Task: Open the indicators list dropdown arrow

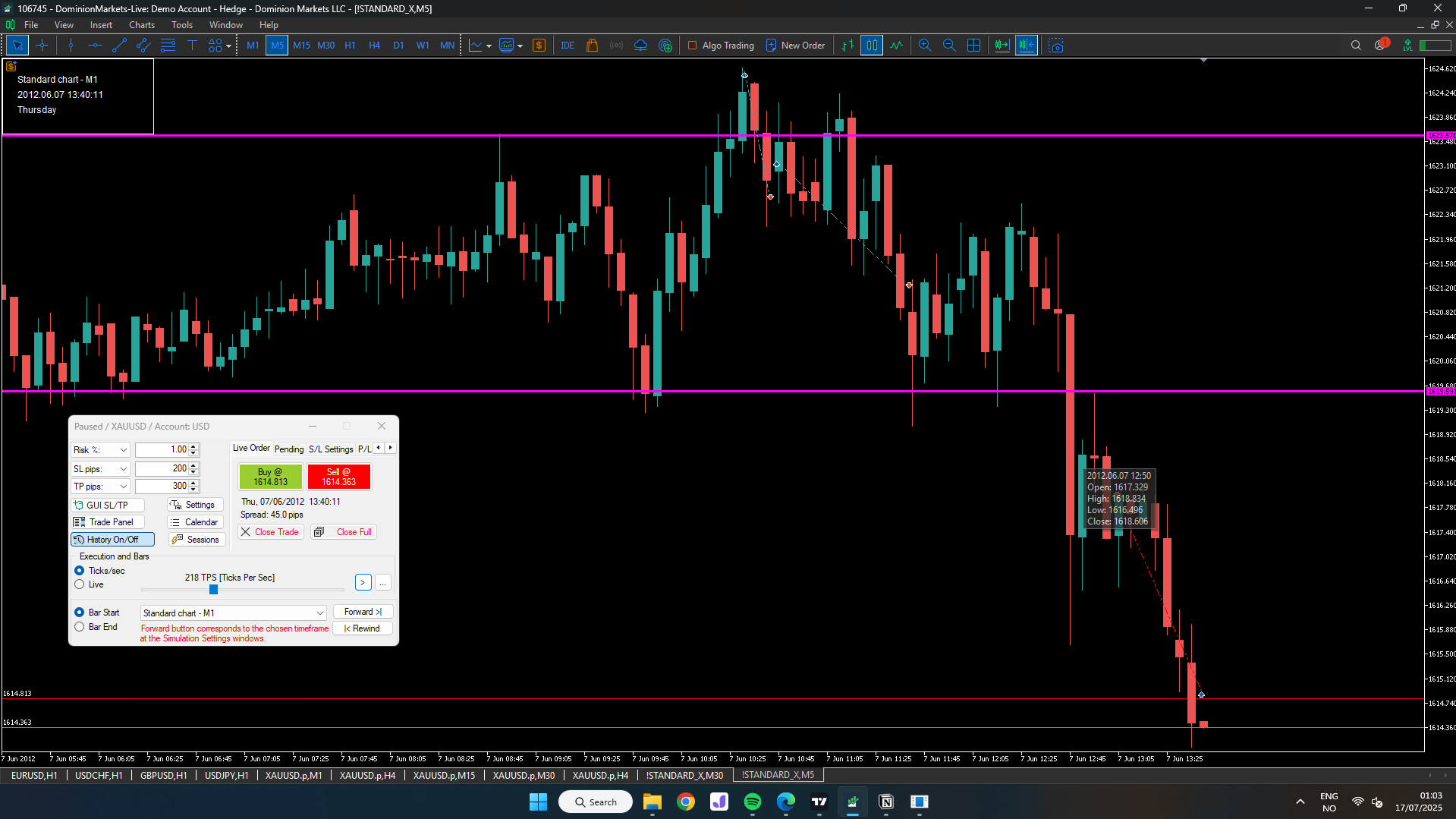Action: 489,46
